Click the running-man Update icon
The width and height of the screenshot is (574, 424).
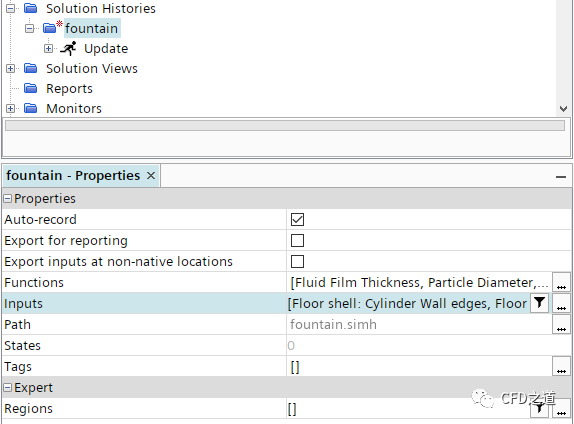point(68,48)
